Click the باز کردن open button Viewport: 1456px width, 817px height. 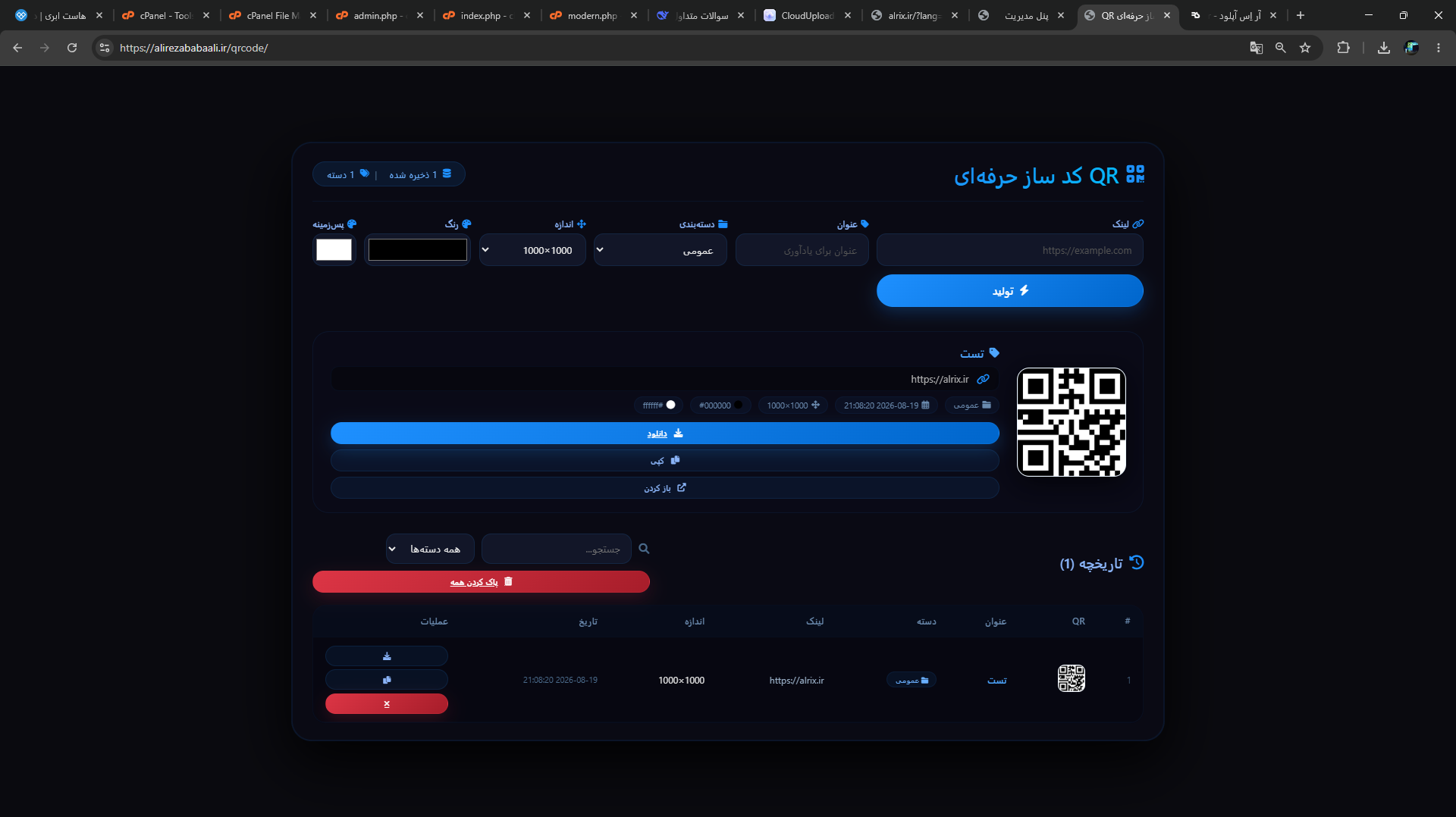(x=664, y=488)
